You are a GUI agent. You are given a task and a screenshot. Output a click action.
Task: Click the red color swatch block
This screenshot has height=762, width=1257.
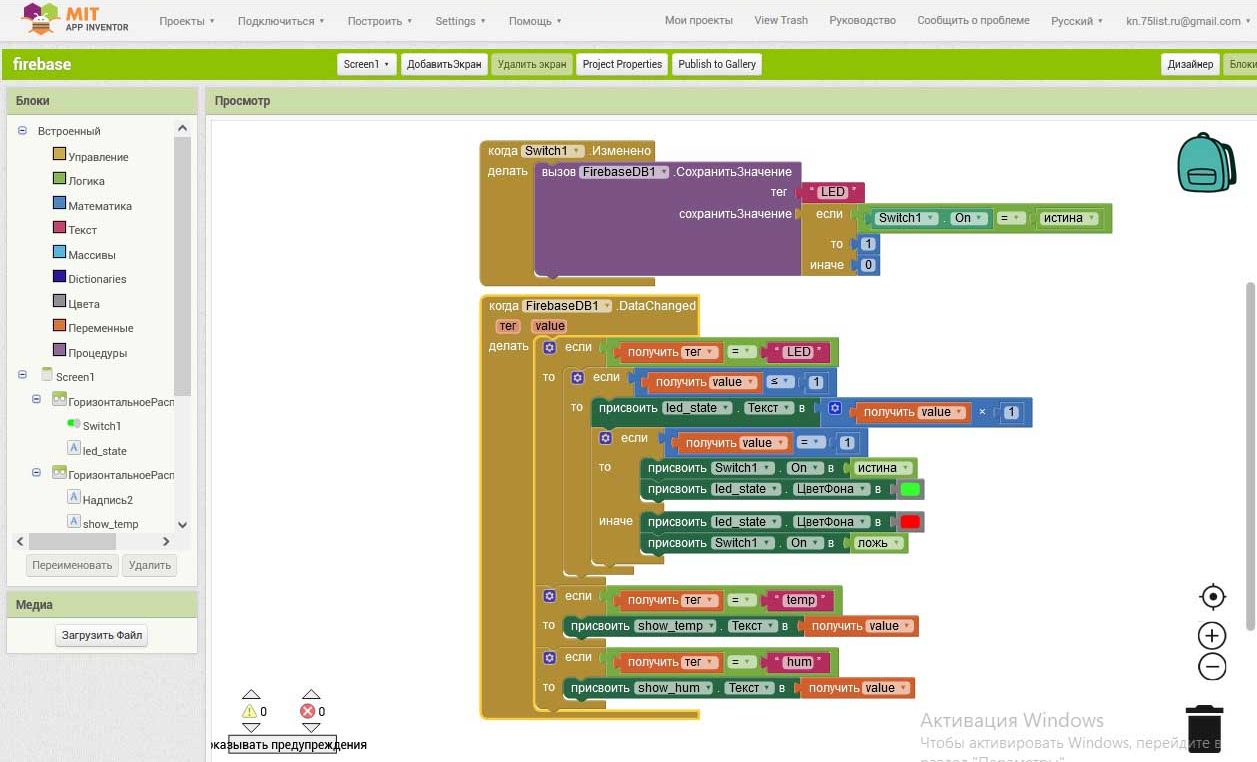910,522
